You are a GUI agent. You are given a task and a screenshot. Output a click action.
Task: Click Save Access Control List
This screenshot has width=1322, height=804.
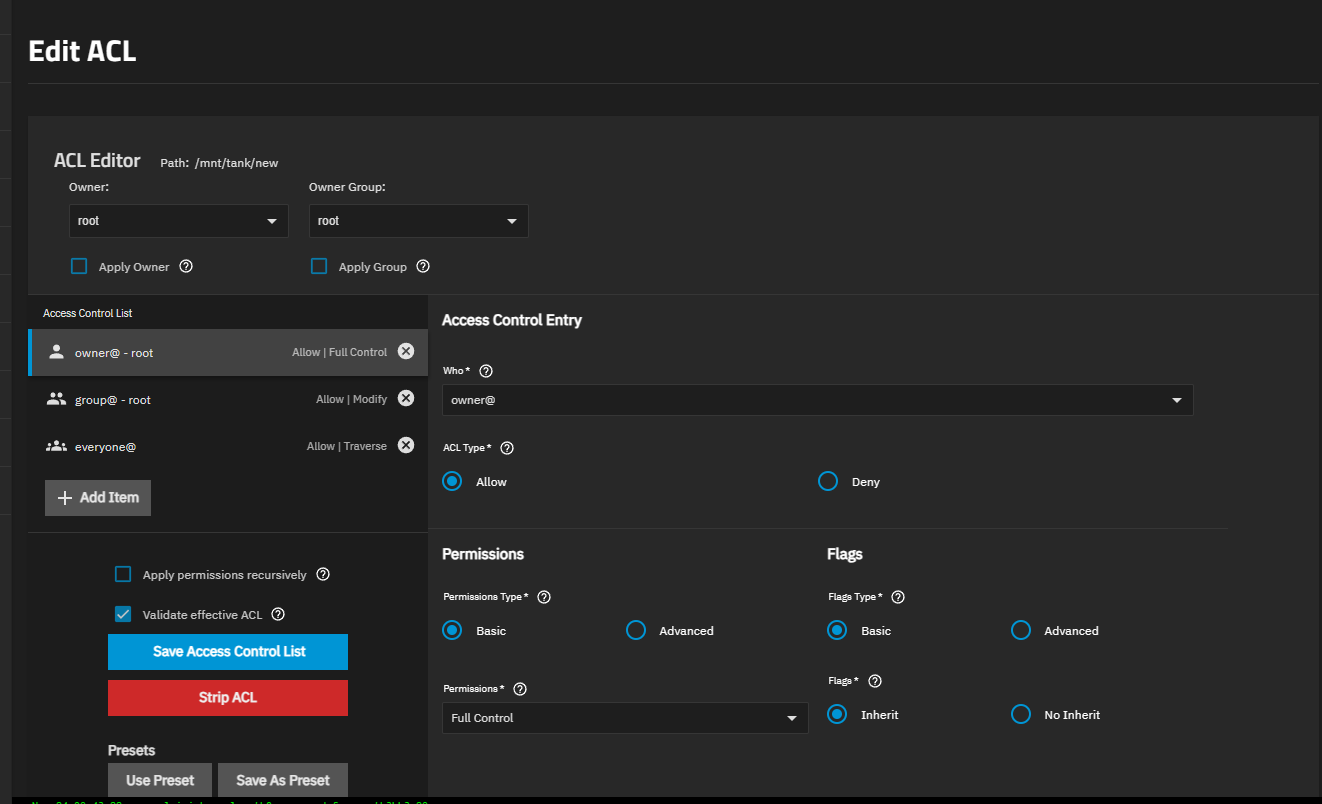pos(228,651)
